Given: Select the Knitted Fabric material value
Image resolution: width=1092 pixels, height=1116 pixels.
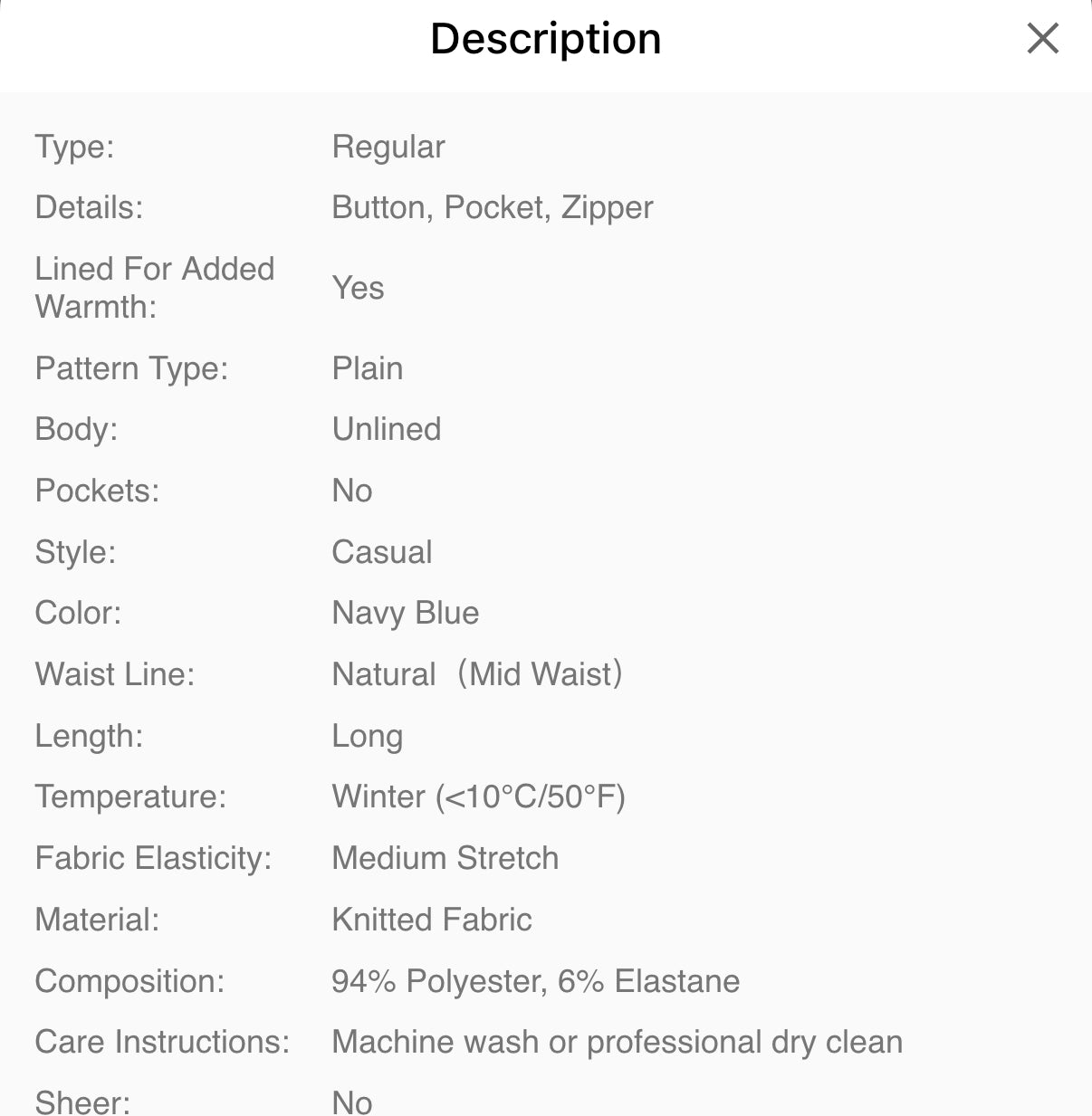Looking at the screenshot, I should 431,920.
